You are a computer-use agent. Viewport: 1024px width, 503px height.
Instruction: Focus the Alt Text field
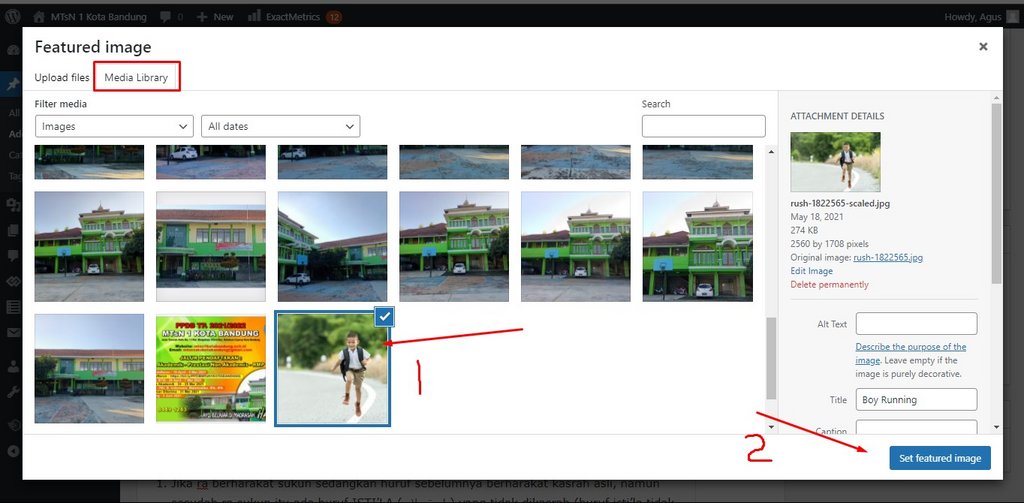click(x=916, y=323)
